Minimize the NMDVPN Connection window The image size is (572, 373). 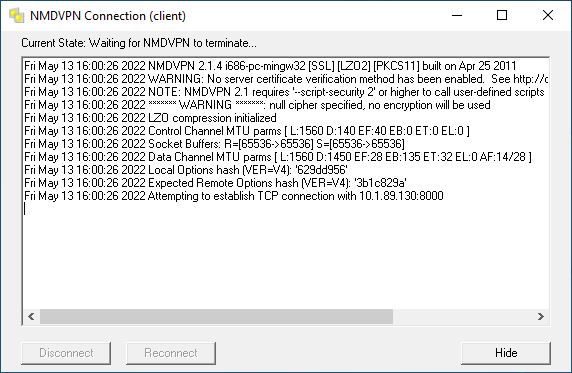(x=457, y=15)
